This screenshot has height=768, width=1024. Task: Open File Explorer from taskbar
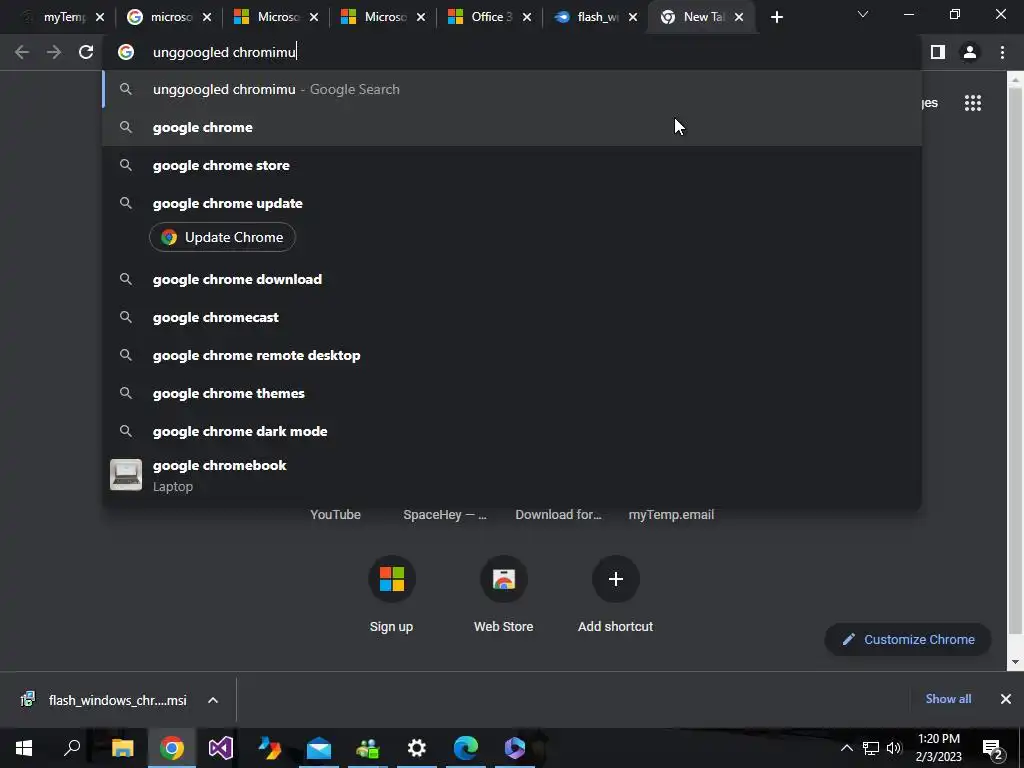tap(123, 748)
